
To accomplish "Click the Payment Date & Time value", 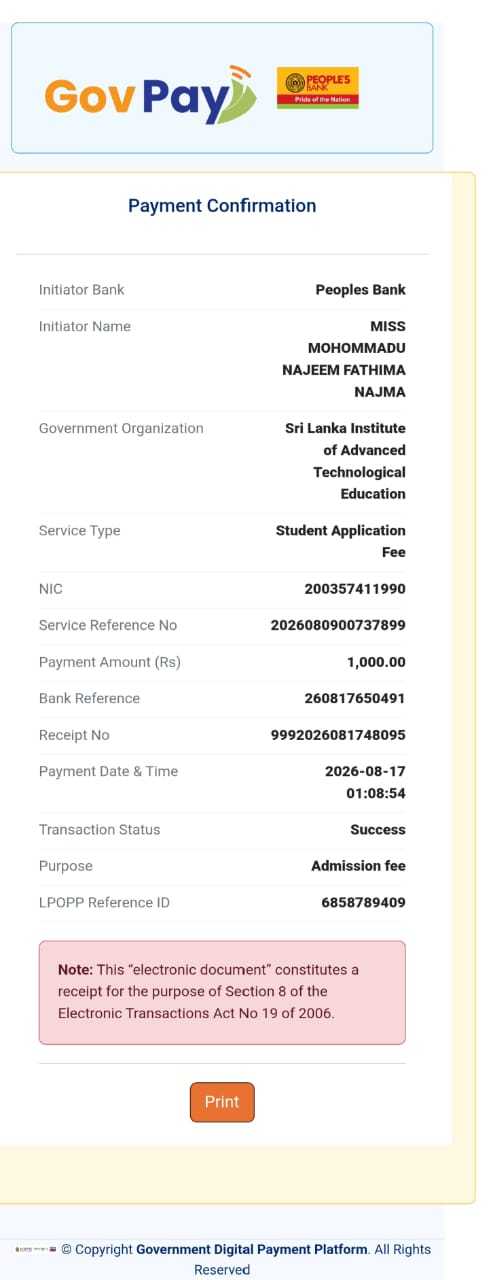I will (365, 782).
